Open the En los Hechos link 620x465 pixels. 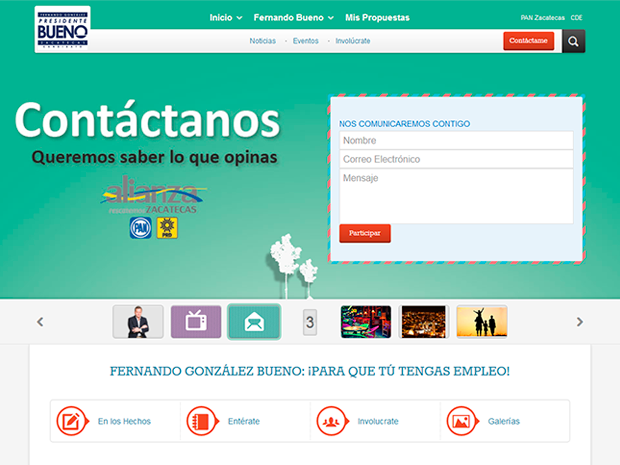(x=124, y=422)
